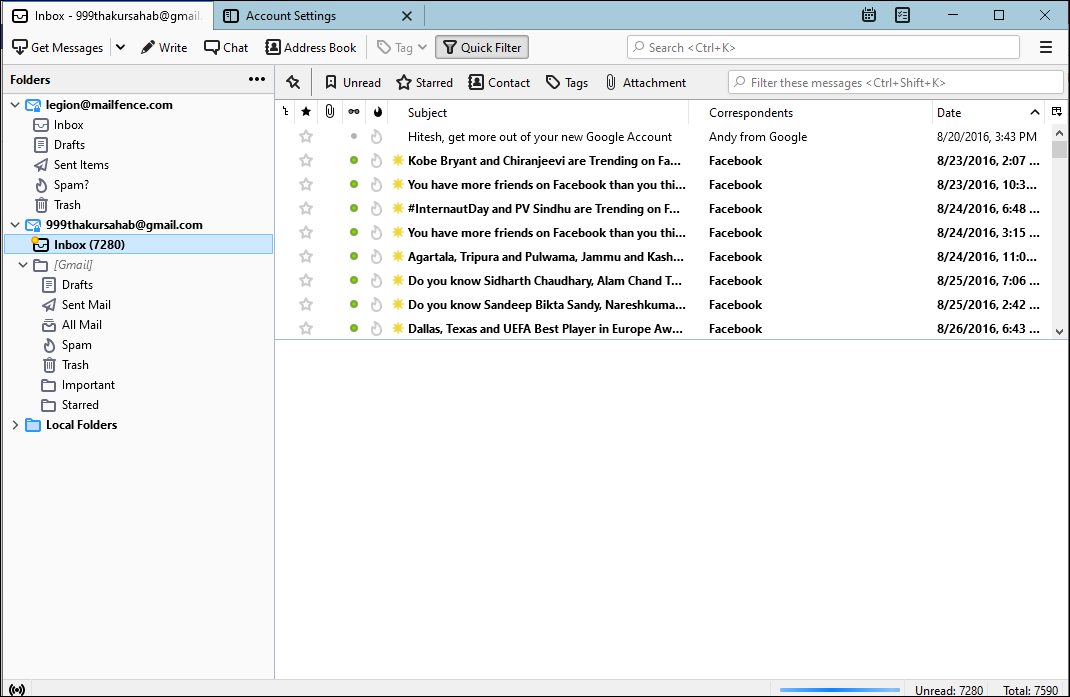Open the Tasks tab icon
This screenshot has height=697, width=1070.
(902, 15)
